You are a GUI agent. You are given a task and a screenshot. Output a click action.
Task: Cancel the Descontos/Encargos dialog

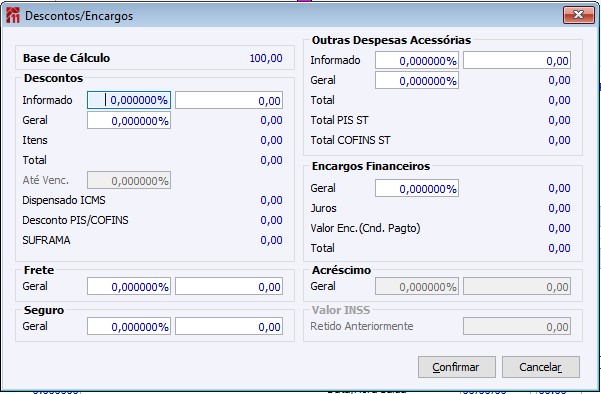[x=540, y=367]
